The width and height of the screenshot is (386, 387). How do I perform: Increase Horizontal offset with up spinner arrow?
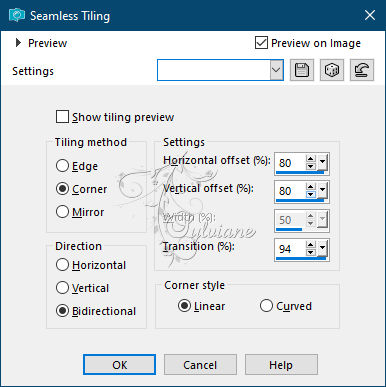pyautogui.click(x=311, y=159)
